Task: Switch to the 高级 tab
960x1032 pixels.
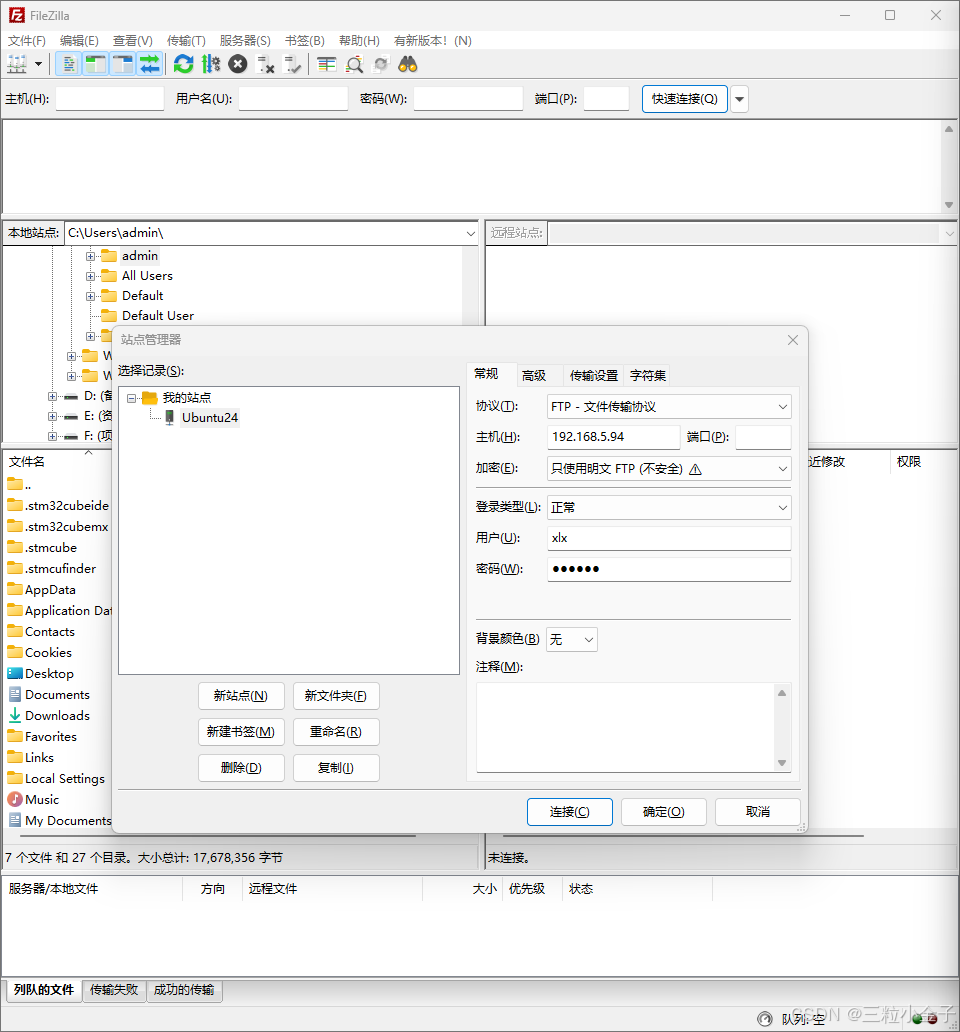Action: coord(534,375)
